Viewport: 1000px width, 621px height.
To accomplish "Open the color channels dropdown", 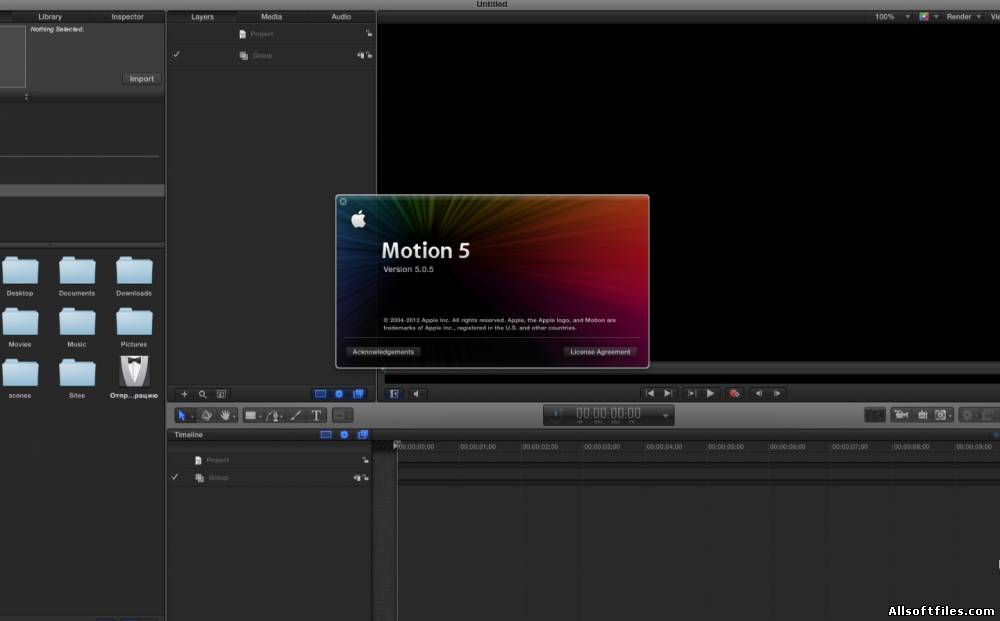I will tap(926, 17).
